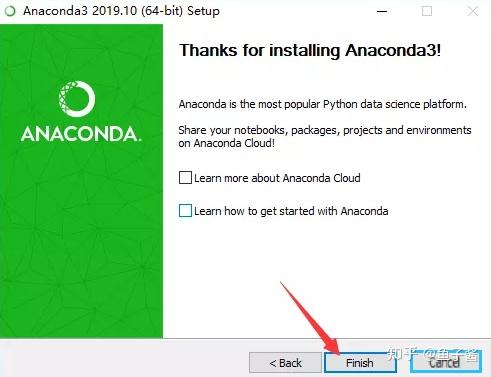Image resolution: width=491 pixels, height=377 pixels.
Task: Click the Anaconda icon in the title bar
Action: (x=10, y=11)
